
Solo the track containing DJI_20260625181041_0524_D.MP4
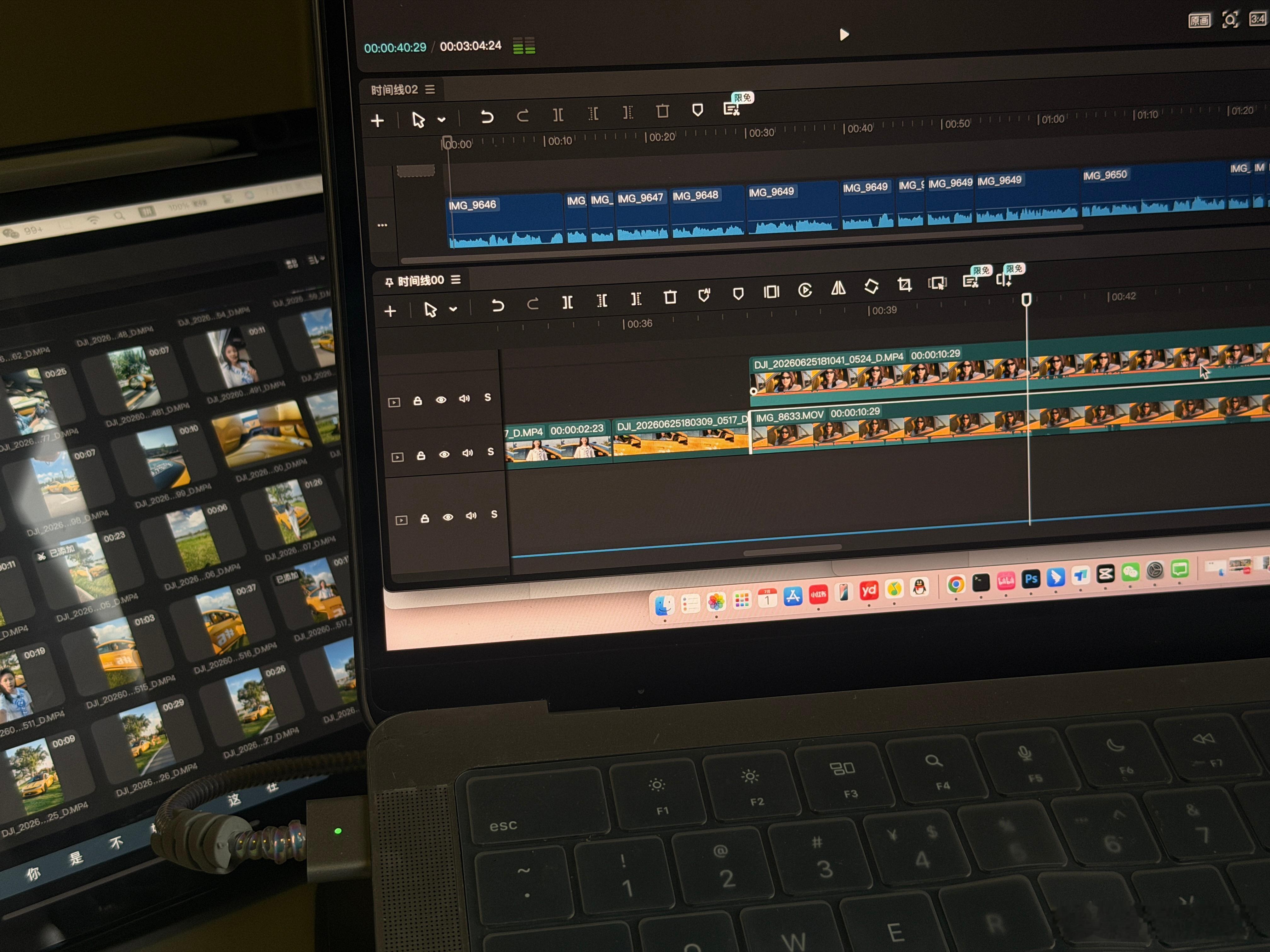[x=488, y=397]
